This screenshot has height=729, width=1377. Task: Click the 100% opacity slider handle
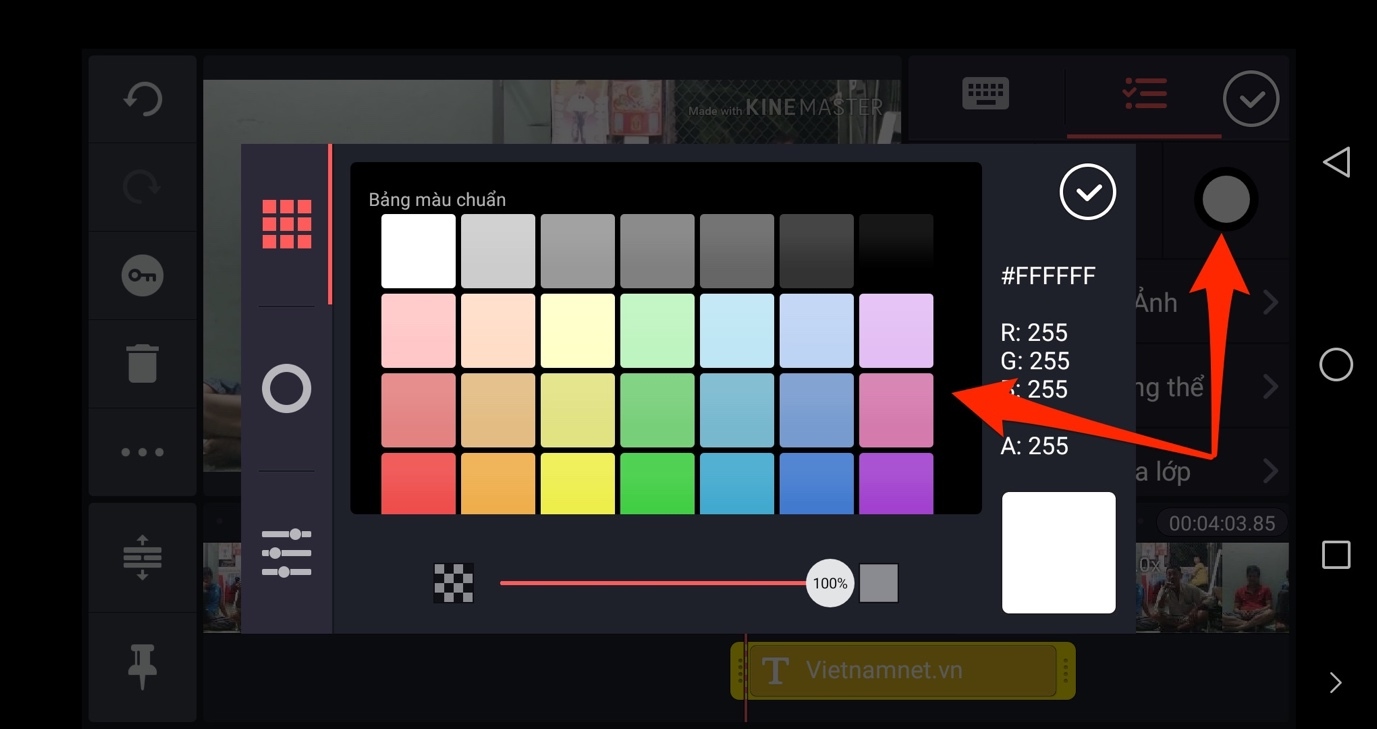830,583
